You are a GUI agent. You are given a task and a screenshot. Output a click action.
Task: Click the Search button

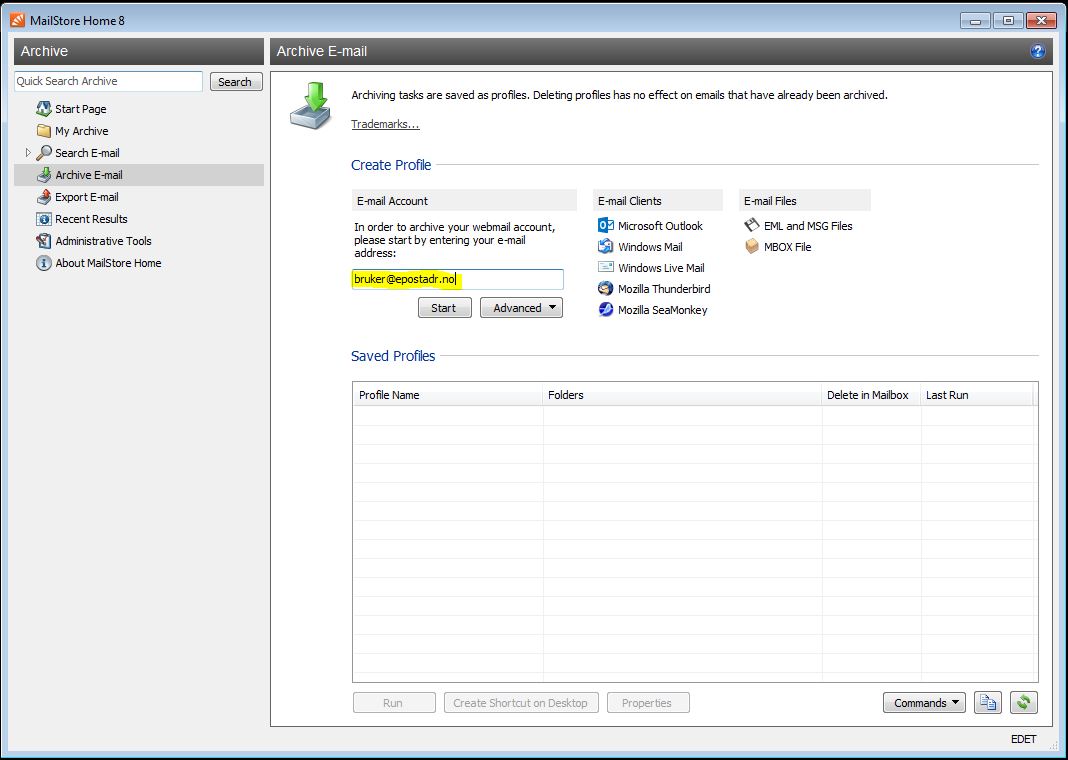click(x=236, y=82)
